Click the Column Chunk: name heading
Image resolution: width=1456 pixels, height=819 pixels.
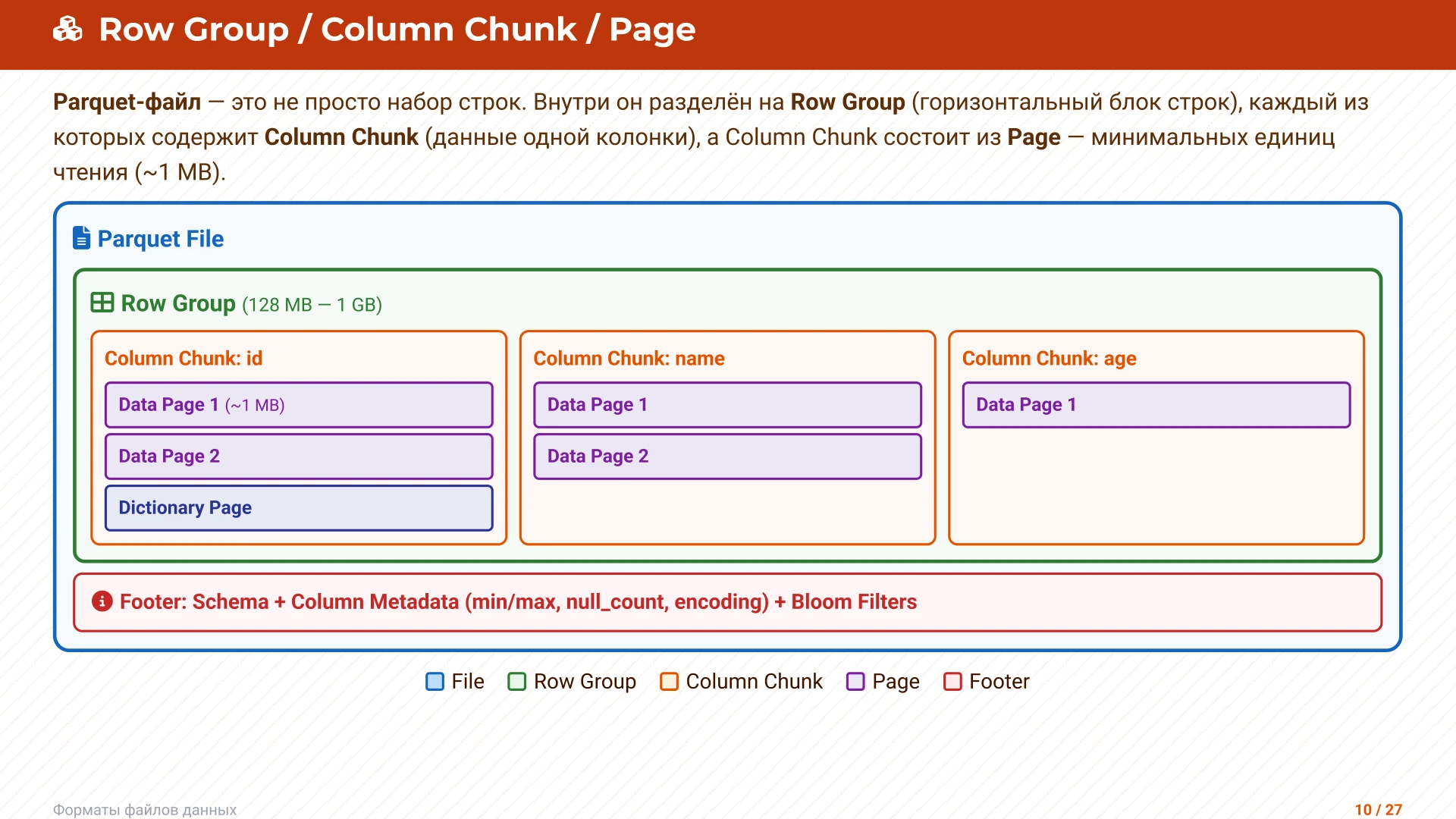coord(629,359)
